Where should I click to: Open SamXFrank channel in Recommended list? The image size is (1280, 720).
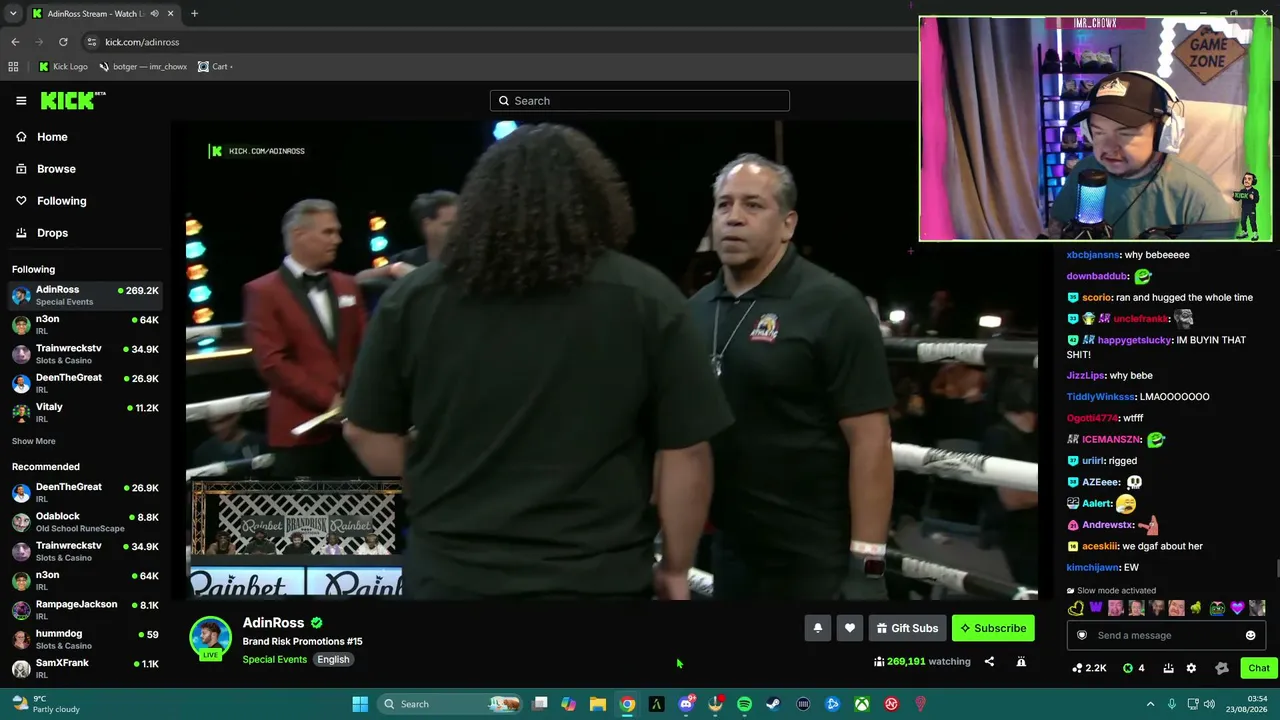pos(85,668)
